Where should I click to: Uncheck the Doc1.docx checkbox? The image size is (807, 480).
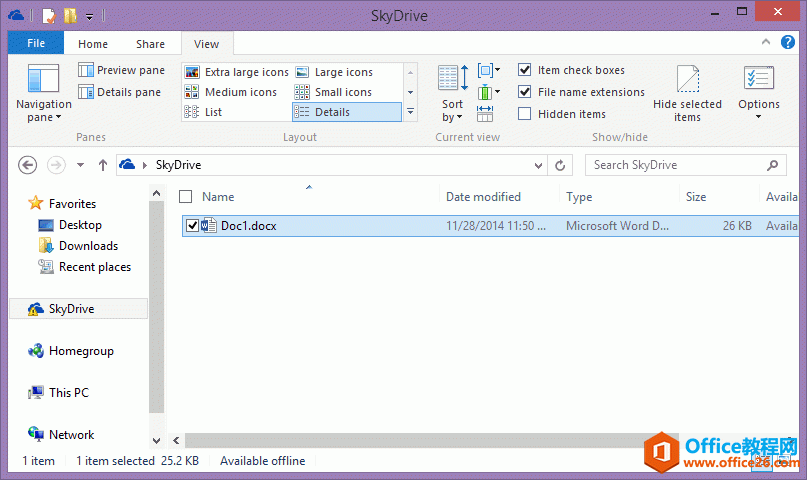(x=192, y=225)
